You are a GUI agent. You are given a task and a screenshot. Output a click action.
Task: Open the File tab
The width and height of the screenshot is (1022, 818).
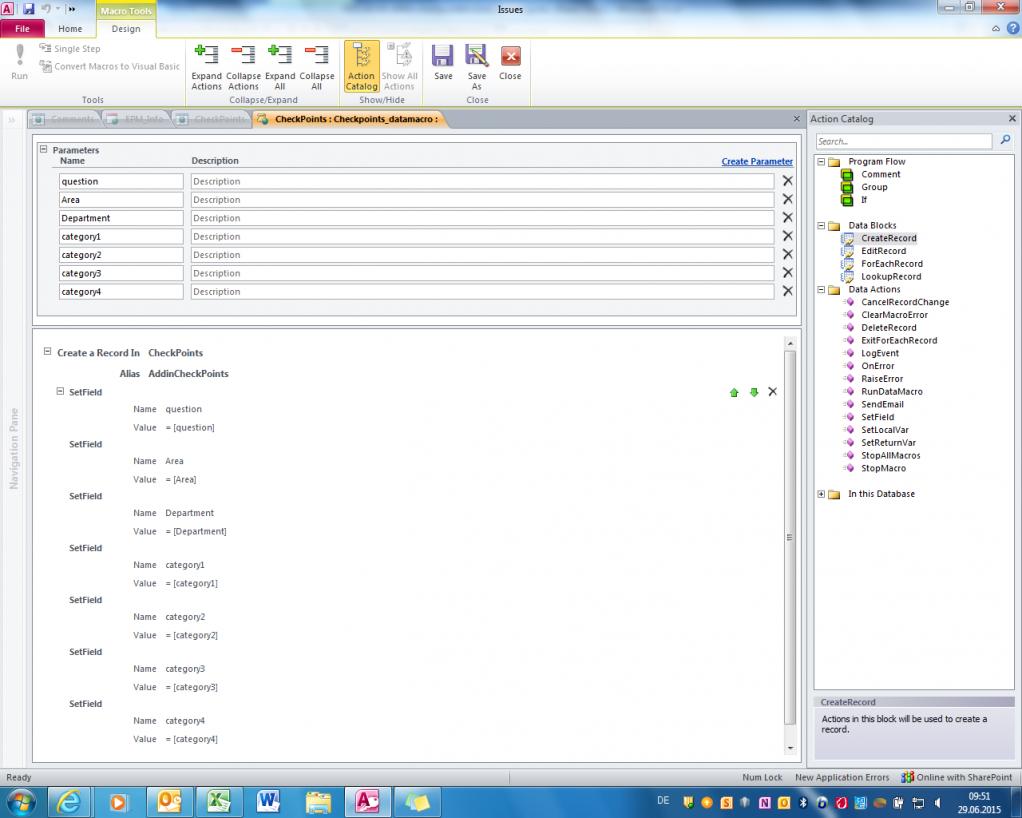22,29
